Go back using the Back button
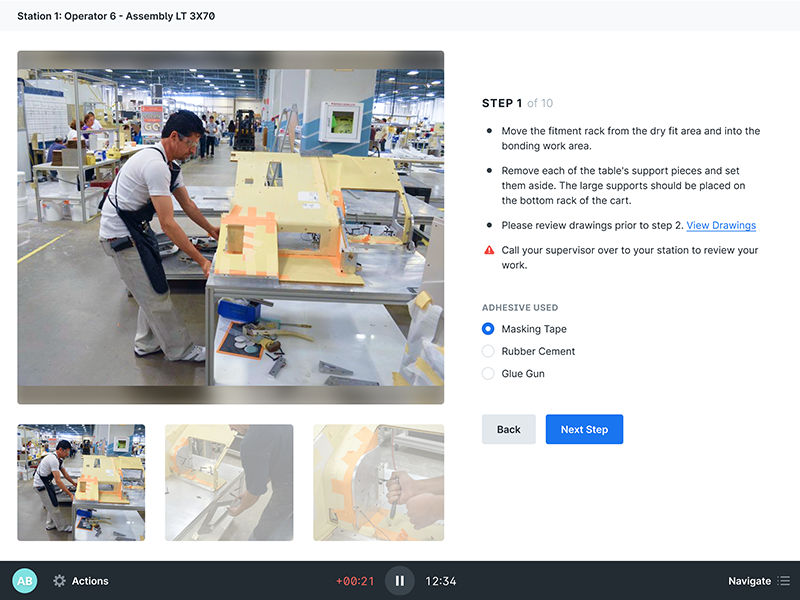Viewport: 800px width, 600px height. click(x=508, y=429)
